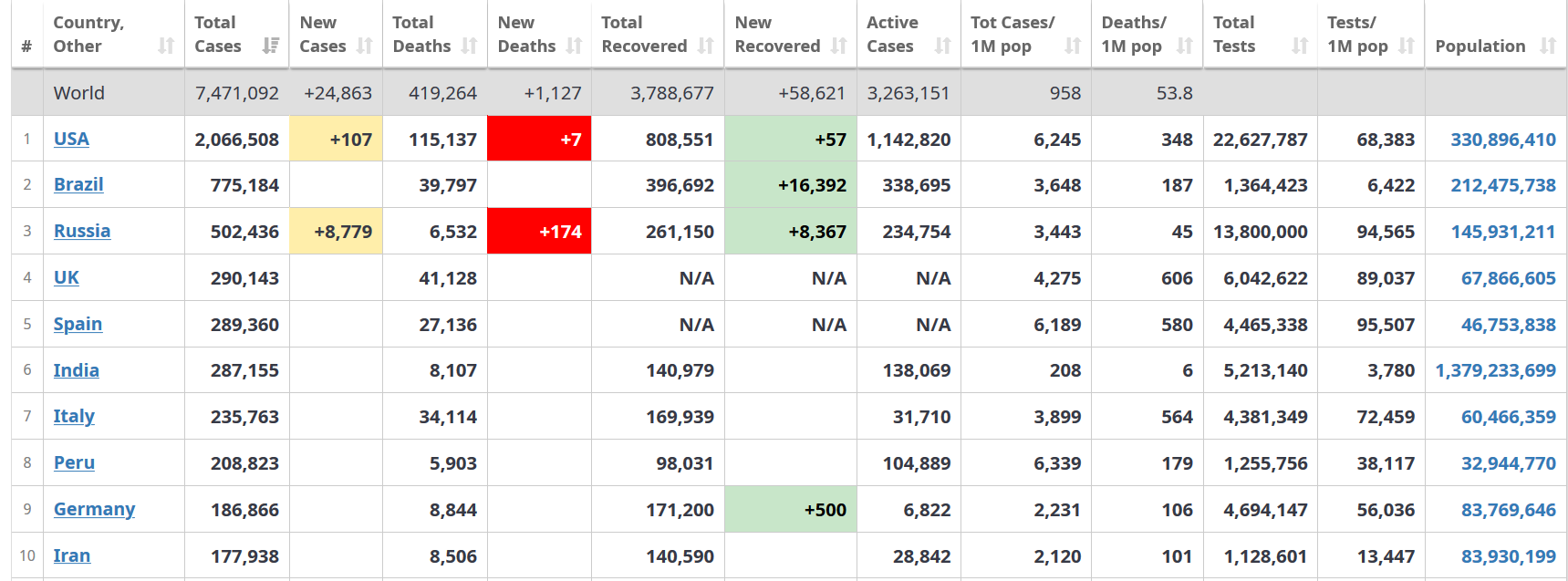Click Russia new deaths +174 cell

pos(540,231)
